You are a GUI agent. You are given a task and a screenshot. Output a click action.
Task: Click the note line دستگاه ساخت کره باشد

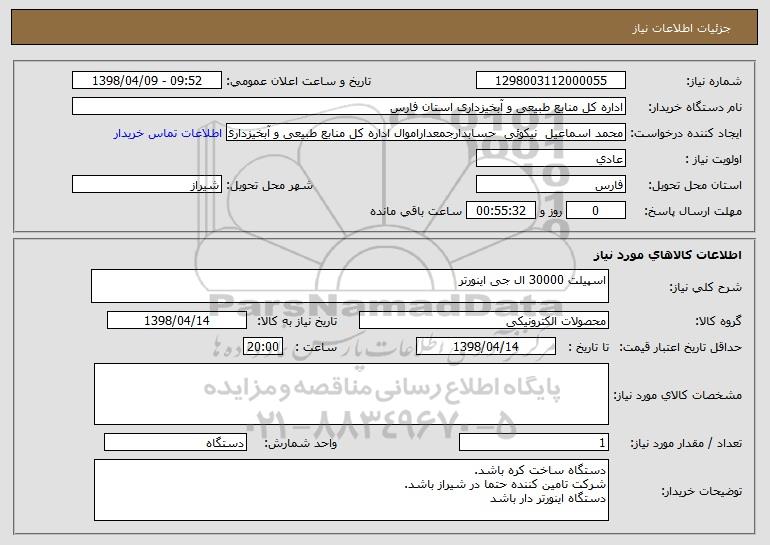(x=540, y=470)
